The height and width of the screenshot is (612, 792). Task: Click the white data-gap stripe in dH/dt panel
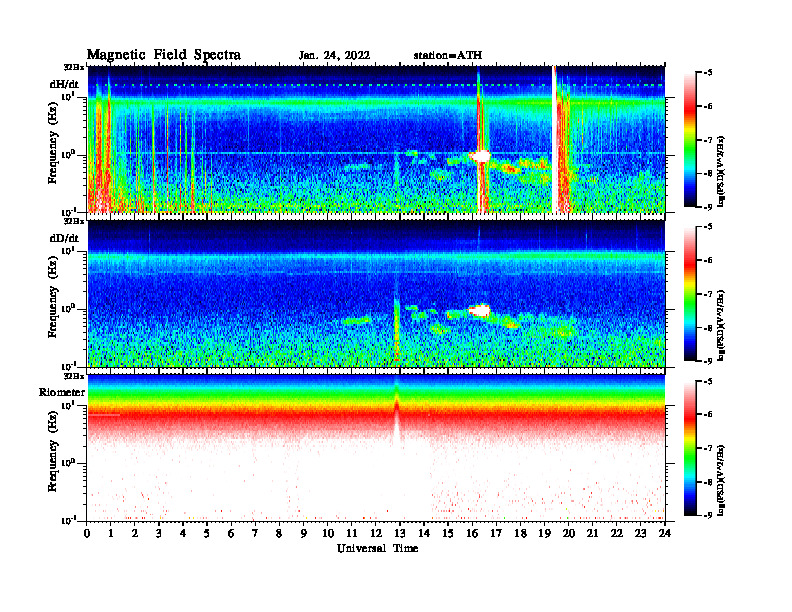pyautogui.click(x=554, y=139)
